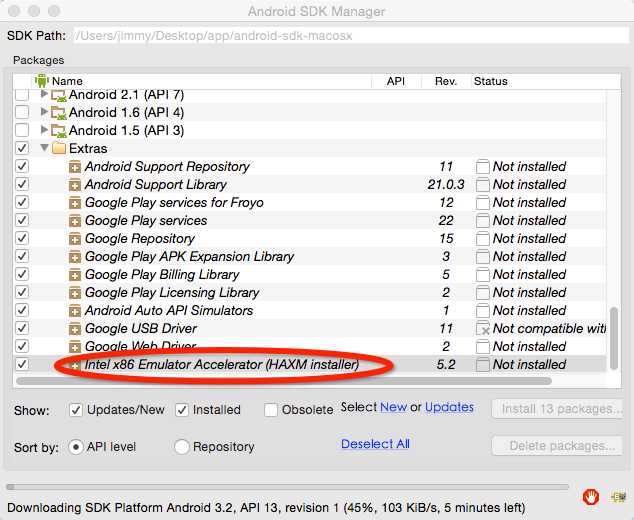634x520 pixels.
Task: Click the Google Repository package icon
Action: [x=75, y=239]
